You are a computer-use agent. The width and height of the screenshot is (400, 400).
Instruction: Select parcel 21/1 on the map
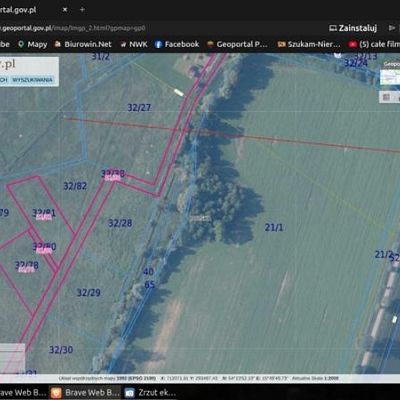[274, 227]
